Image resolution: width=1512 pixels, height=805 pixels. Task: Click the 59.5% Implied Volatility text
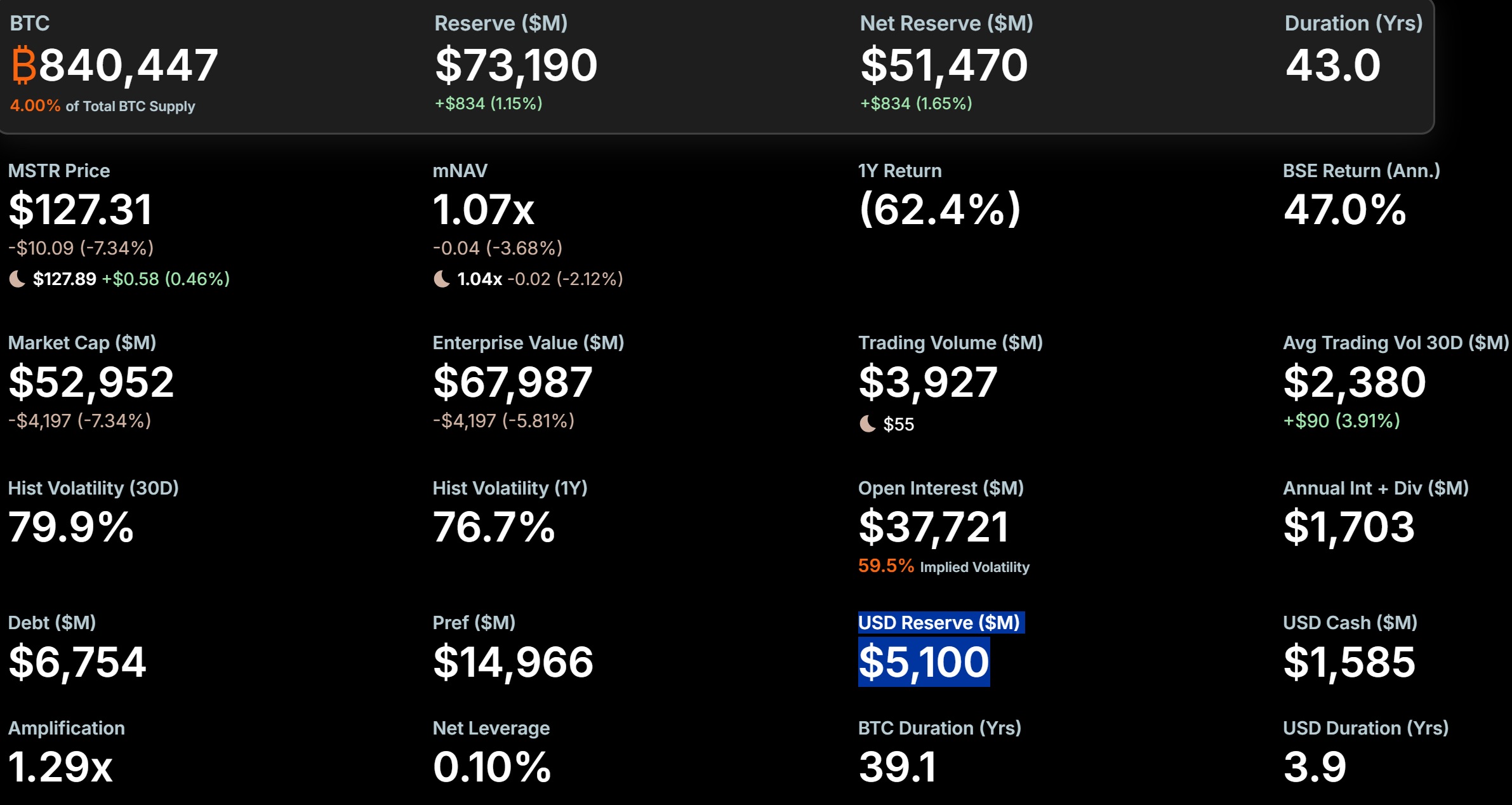[944, 566]
